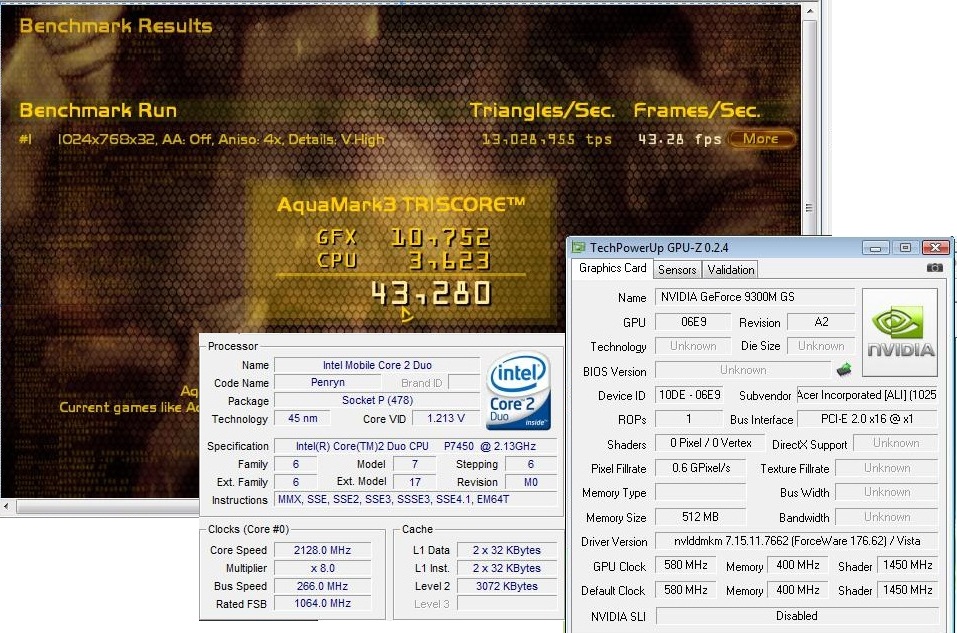Screen dimensions: 957x633
Task: Maximize the GPU-Z window
Action: 905,248
